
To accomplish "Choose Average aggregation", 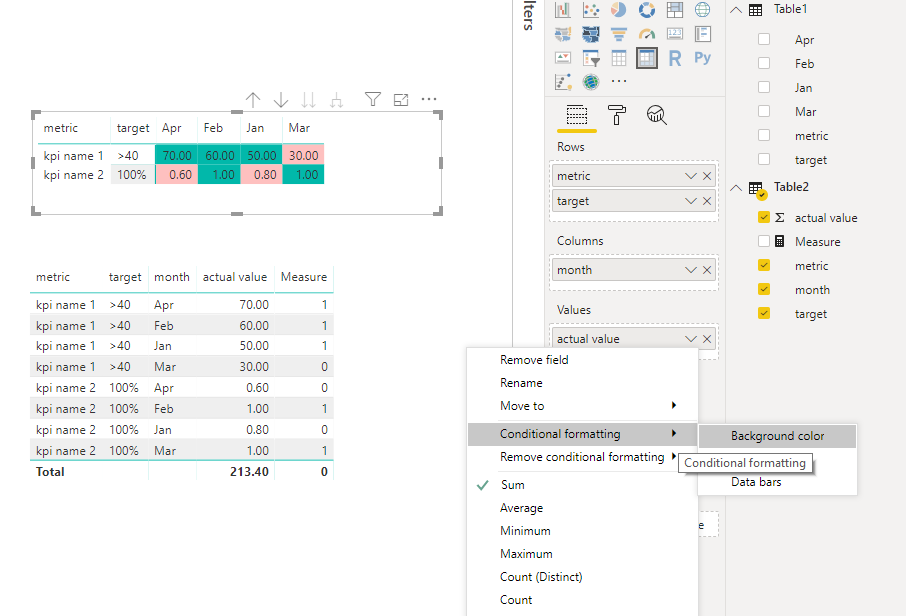I will pos(582,508).
